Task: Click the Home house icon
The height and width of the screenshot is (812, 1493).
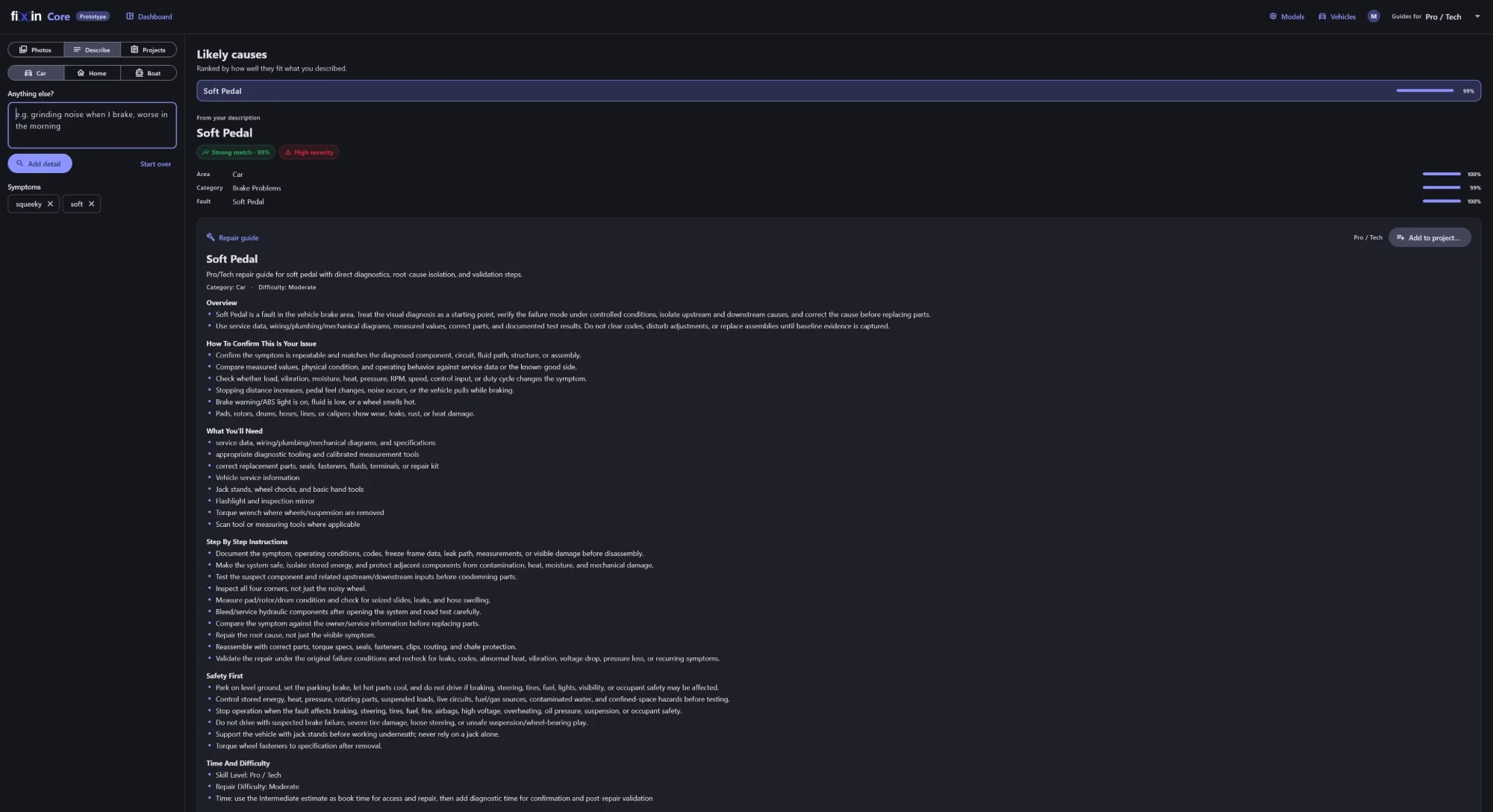Action: (81, 73)
